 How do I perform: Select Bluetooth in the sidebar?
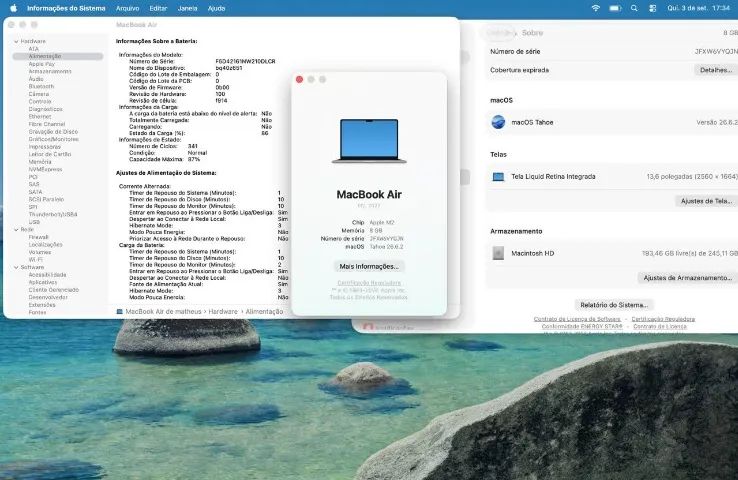pos(41,87)
